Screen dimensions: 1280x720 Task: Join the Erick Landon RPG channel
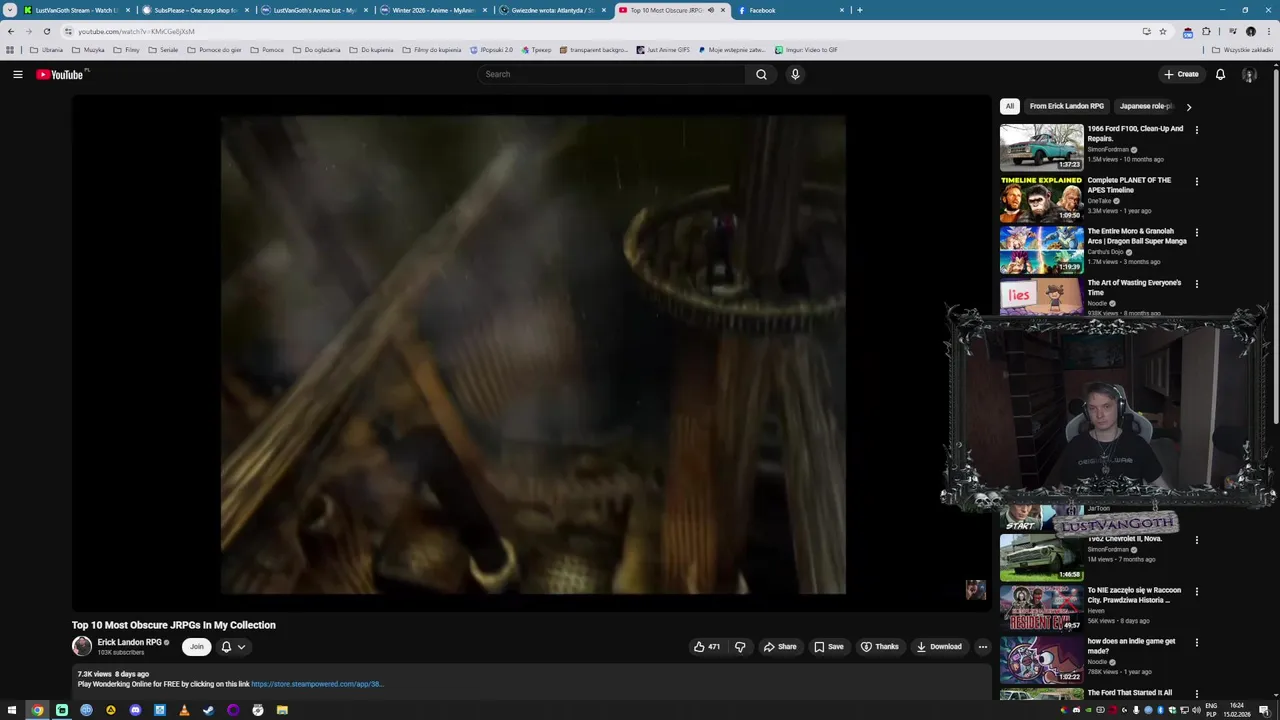pyautogui.click(x=197, y=647)
